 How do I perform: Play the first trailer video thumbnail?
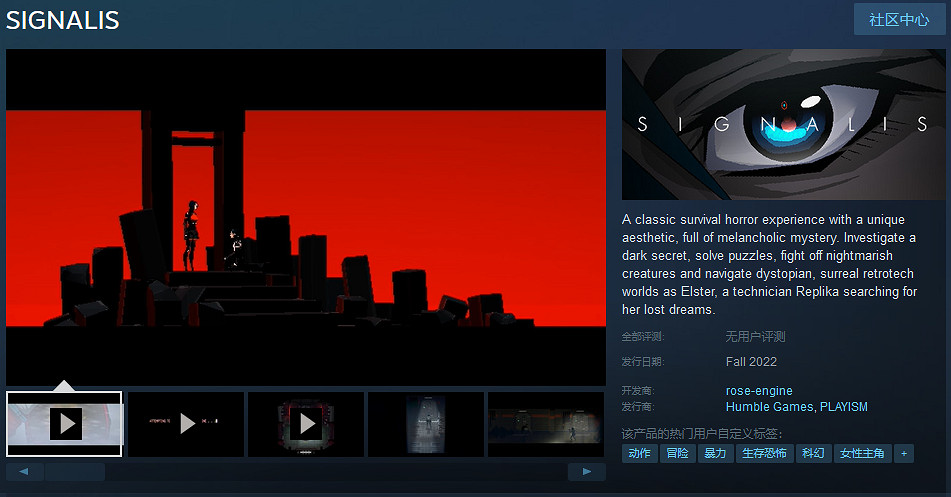coord(64,424)
